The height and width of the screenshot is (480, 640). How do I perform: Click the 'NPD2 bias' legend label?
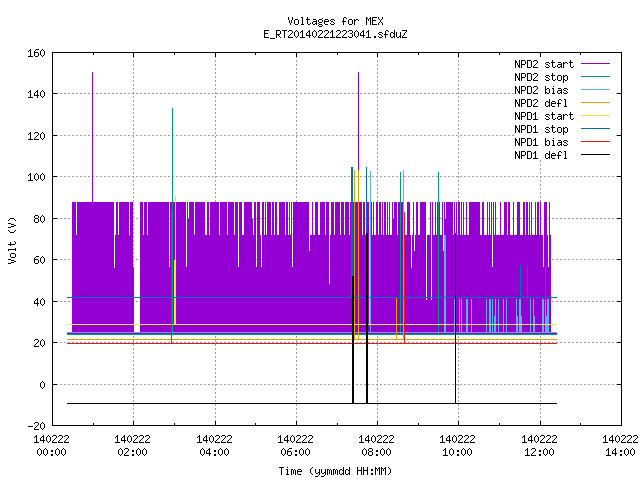[541, 90]
